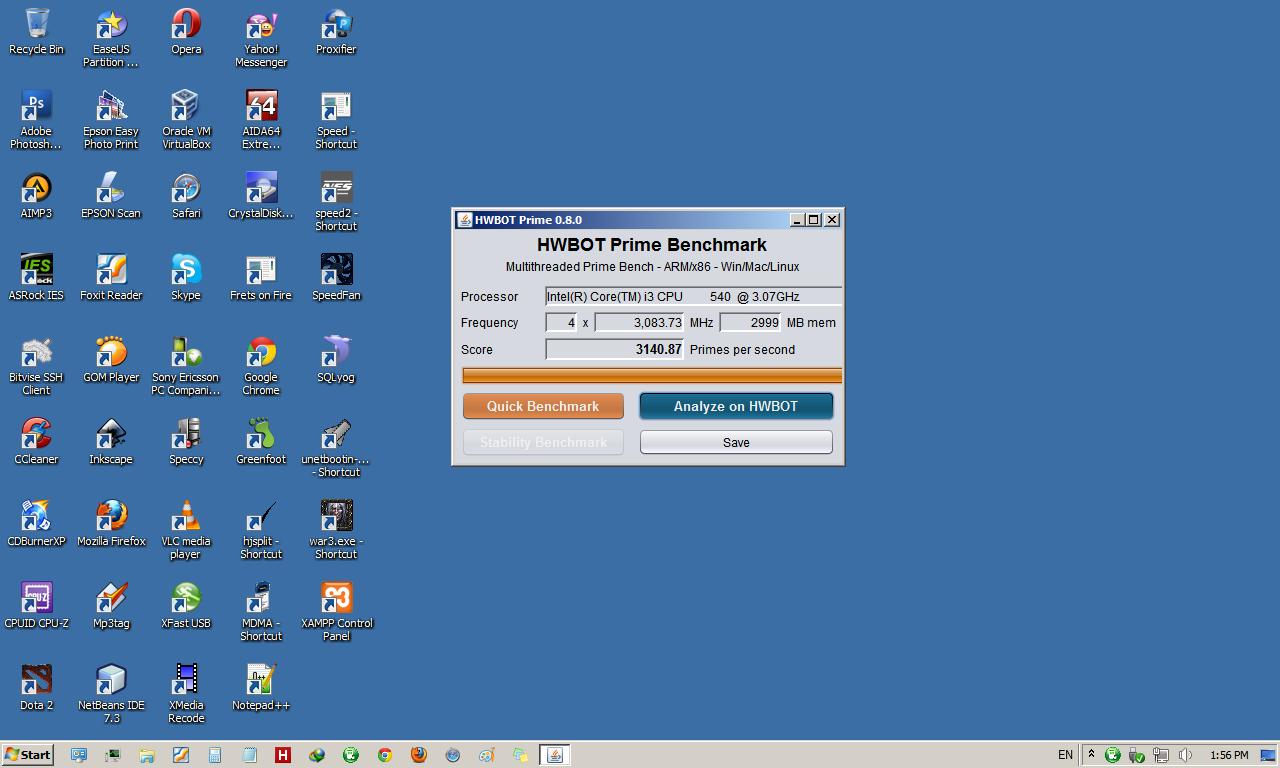Select the VLC media player icon
Viewport: 1280px width, 768px height.
[x=186, y=530]
